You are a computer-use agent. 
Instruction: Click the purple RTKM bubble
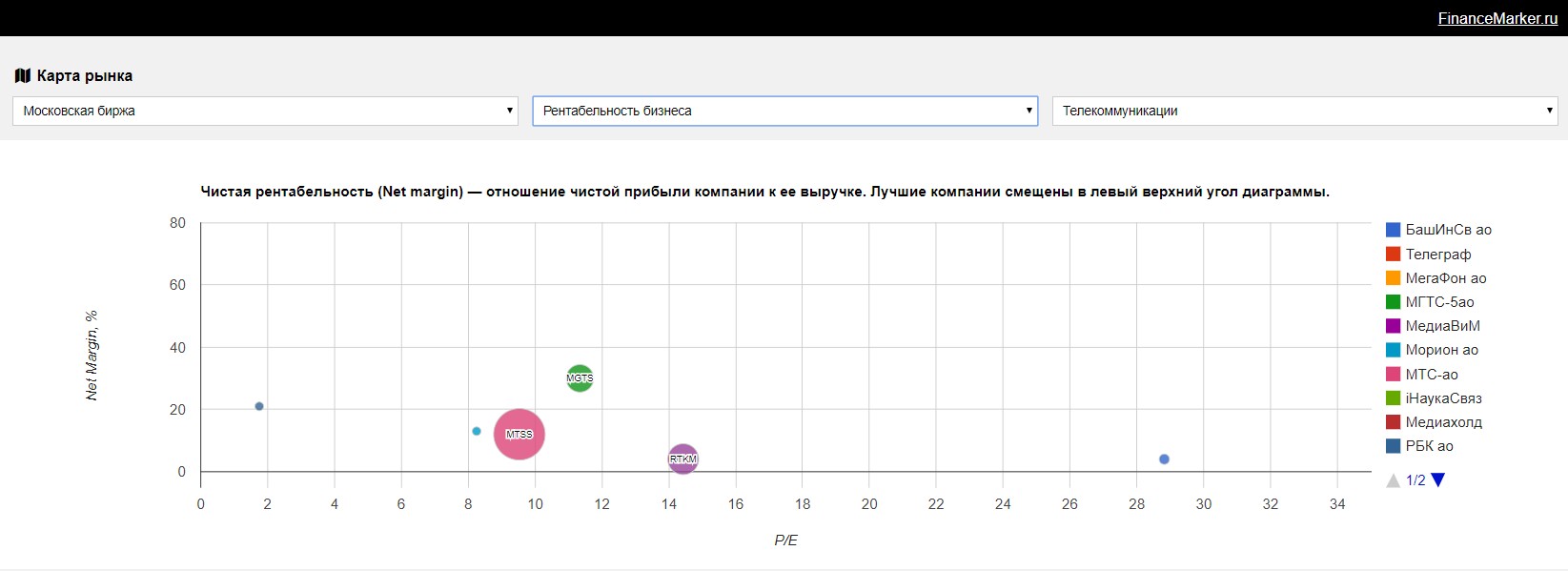(682, 459)
